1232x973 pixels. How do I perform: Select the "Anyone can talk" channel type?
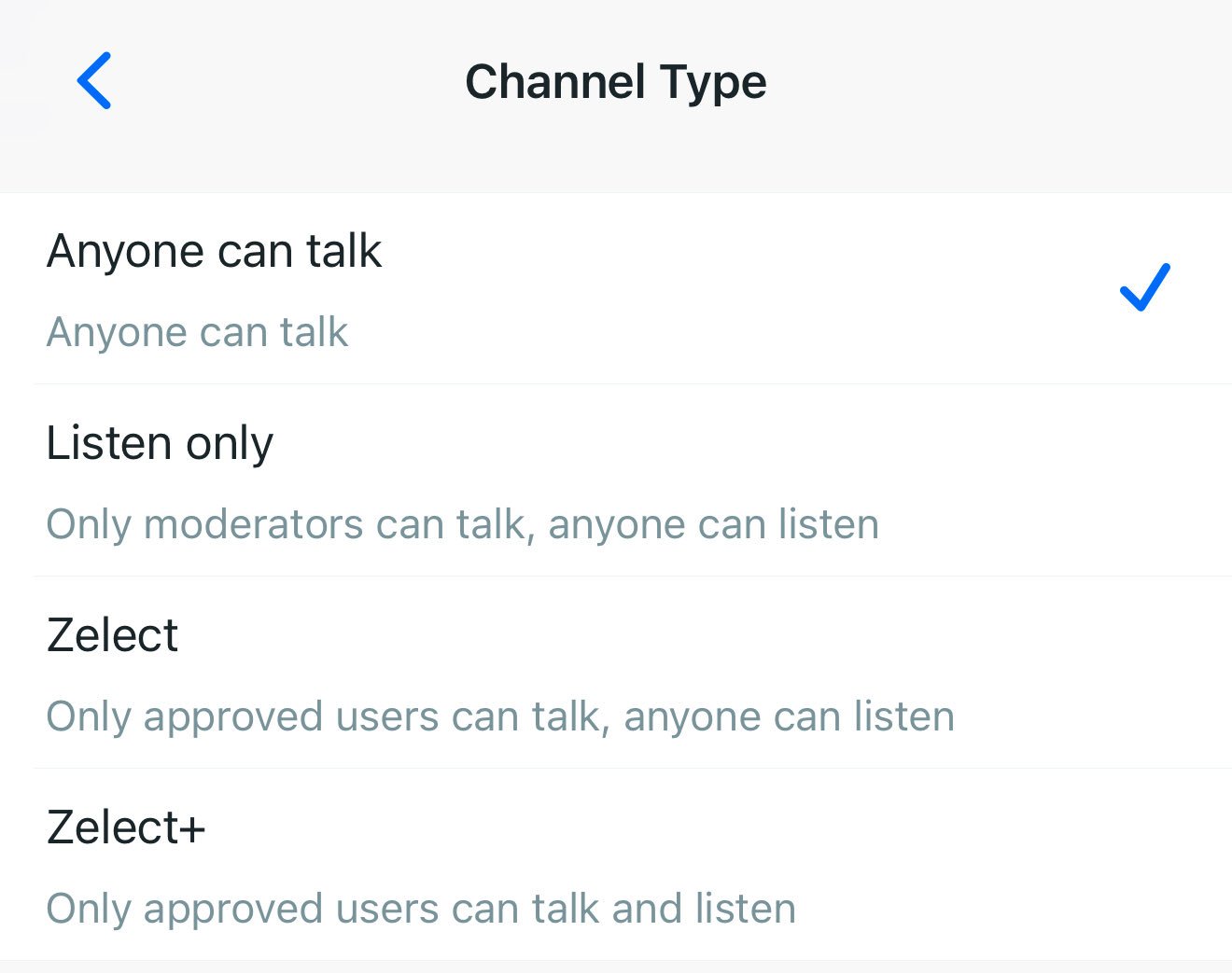click(x=616, y=288)
